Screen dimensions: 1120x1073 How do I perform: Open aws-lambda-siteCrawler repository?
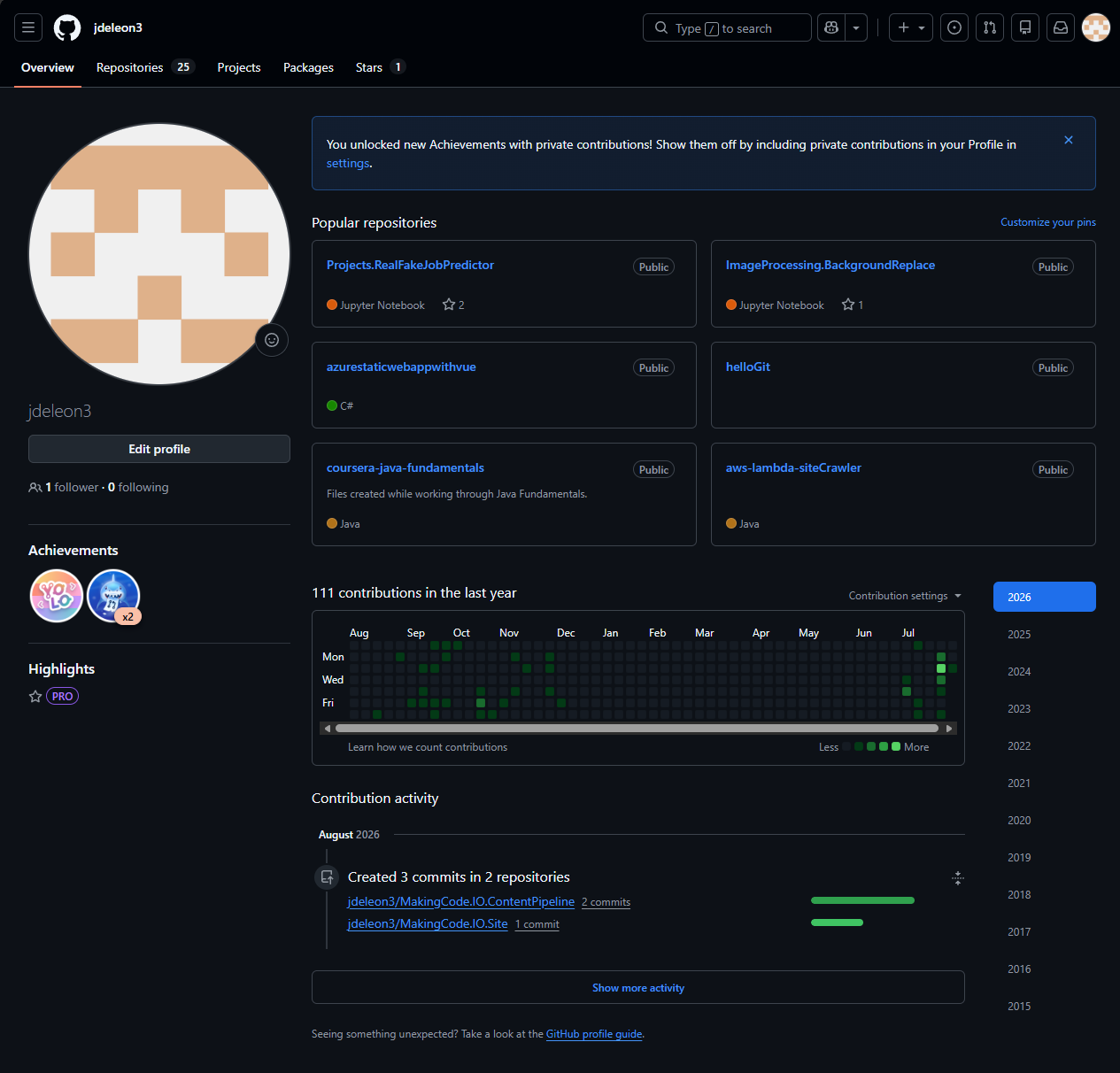[x=793, y=467]
